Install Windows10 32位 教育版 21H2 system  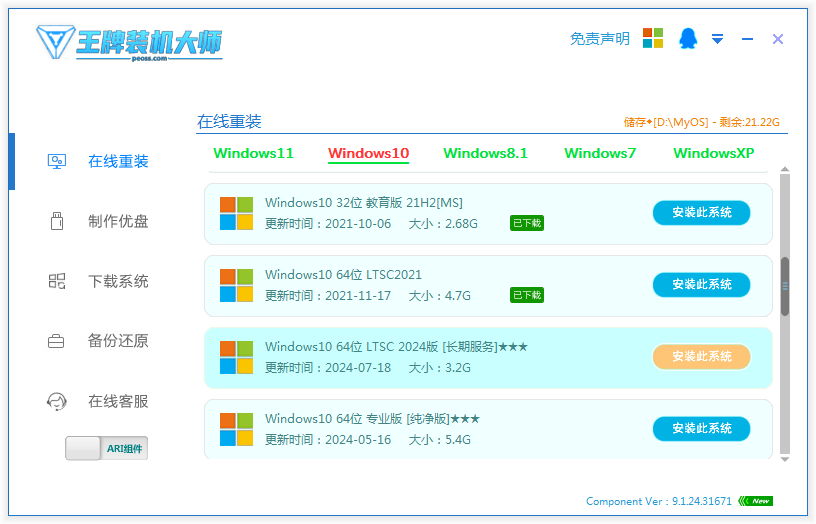point(702,213)
